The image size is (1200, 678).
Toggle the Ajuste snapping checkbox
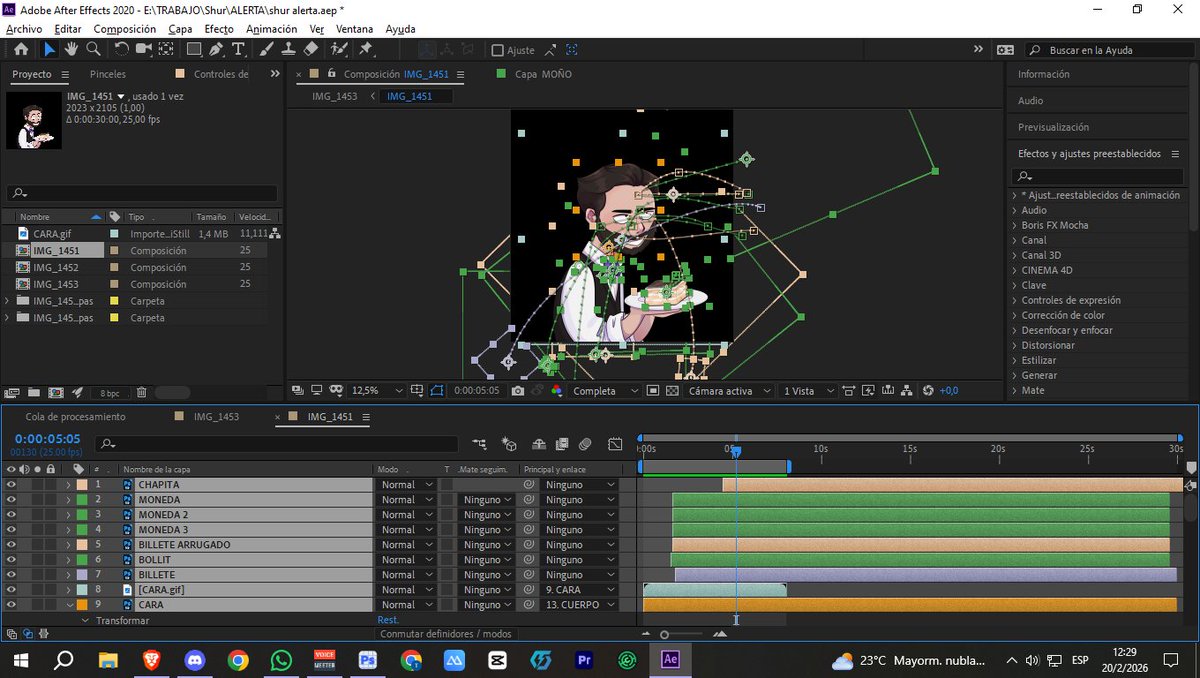point(498,50)
